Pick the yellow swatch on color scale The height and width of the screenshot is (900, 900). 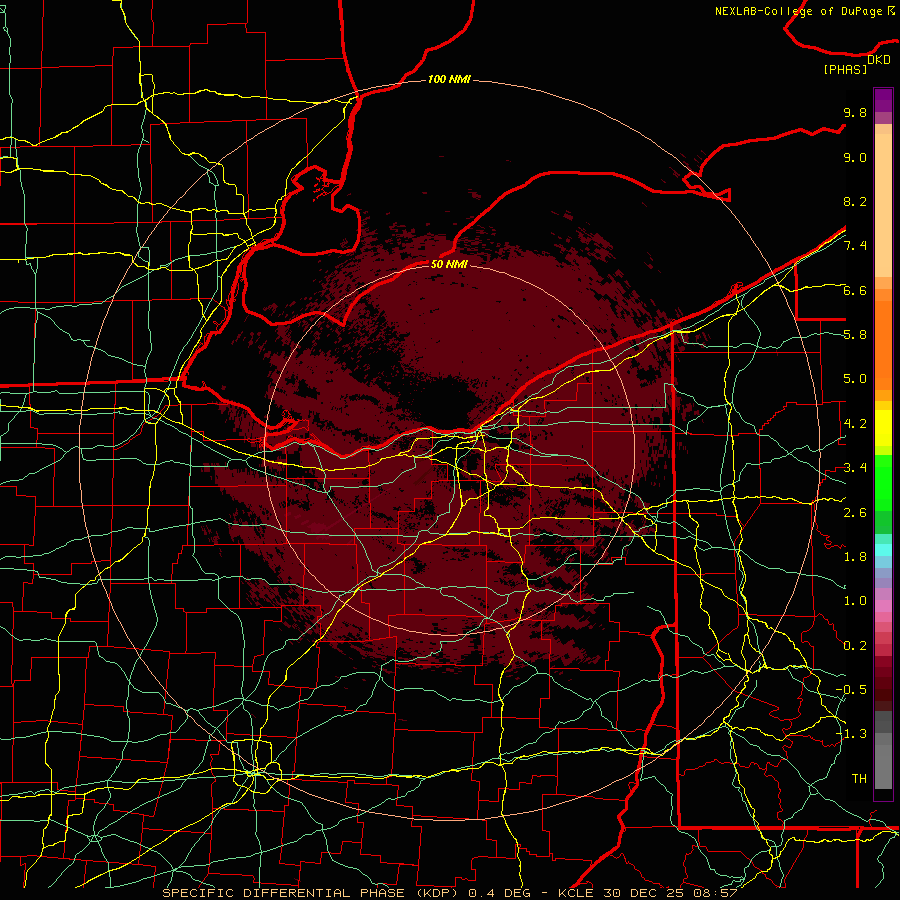point(883,428)
